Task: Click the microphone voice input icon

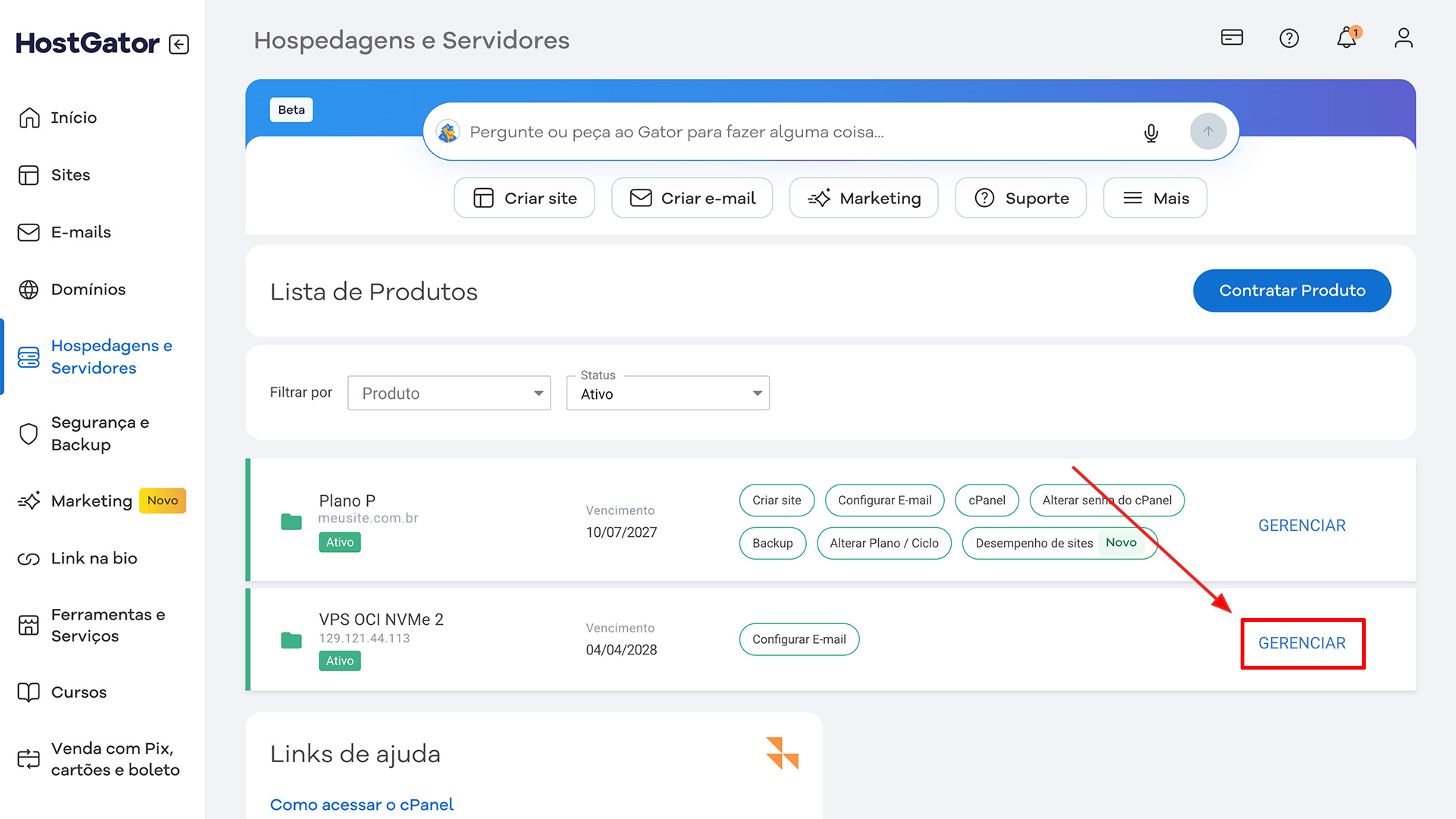Action: click(1150, 133)
